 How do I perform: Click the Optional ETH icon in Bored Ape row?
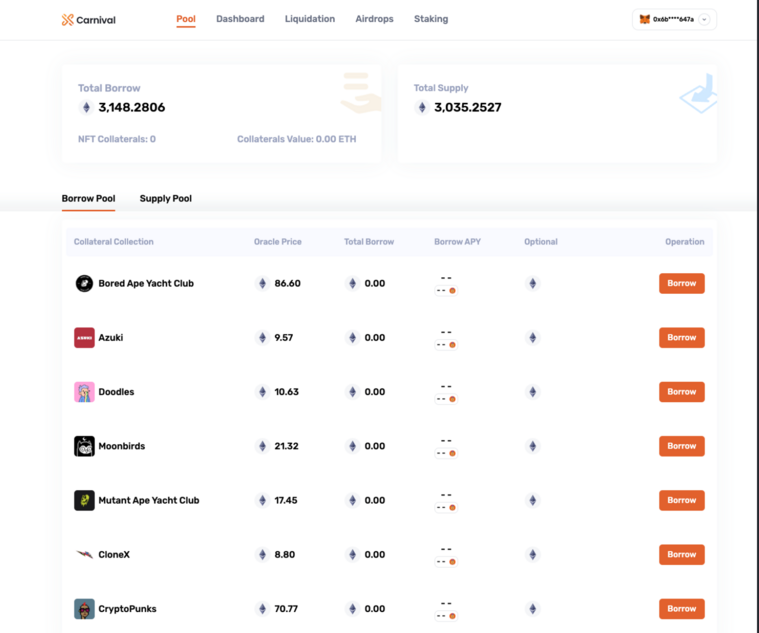click(532, 283)
